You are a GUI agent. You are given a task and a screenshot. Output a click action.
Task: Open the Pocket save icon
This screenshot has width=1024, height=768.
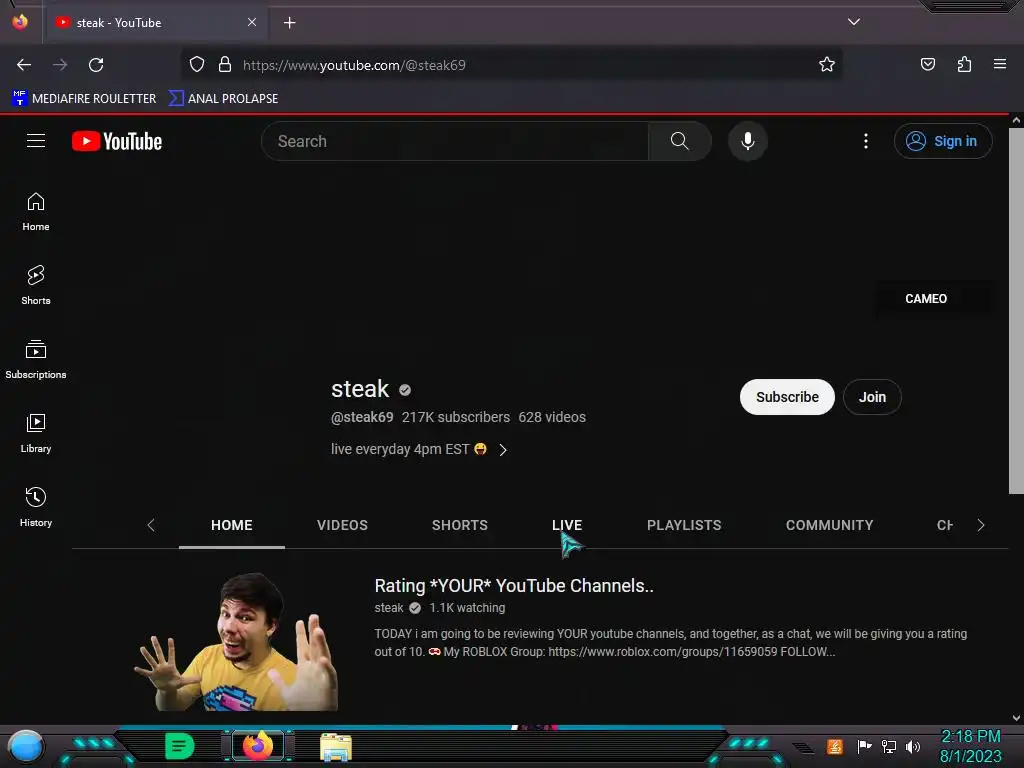[x=927, y=65]
